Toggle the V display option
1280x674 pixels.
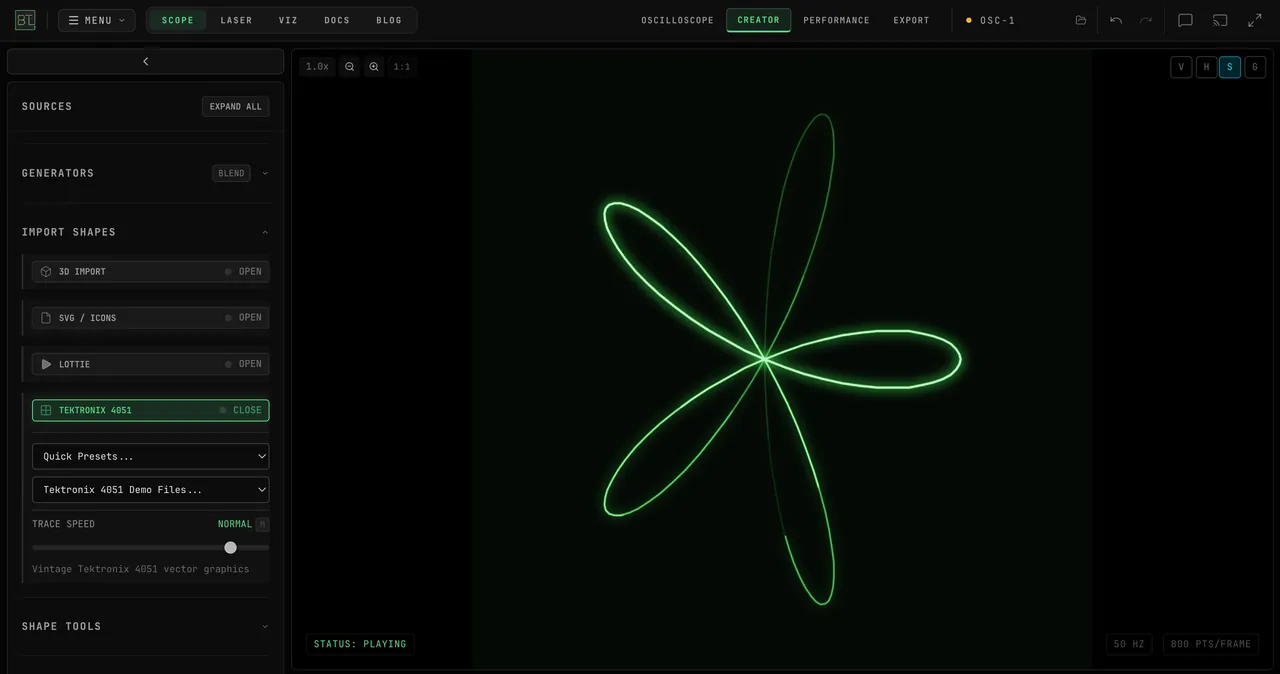(x=1182, y=67)
